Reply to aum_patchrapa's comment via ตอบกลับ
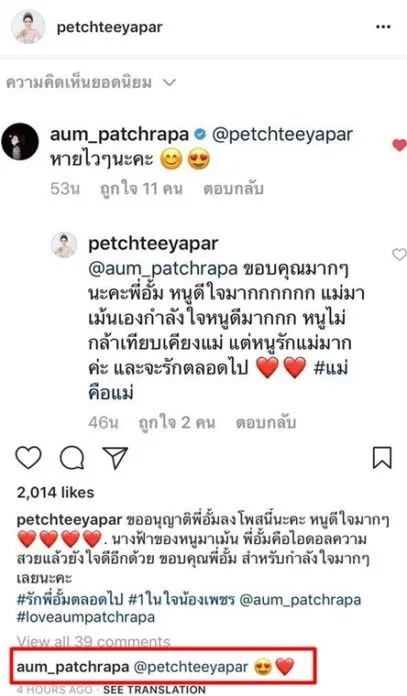 click(x=233, y=189)
